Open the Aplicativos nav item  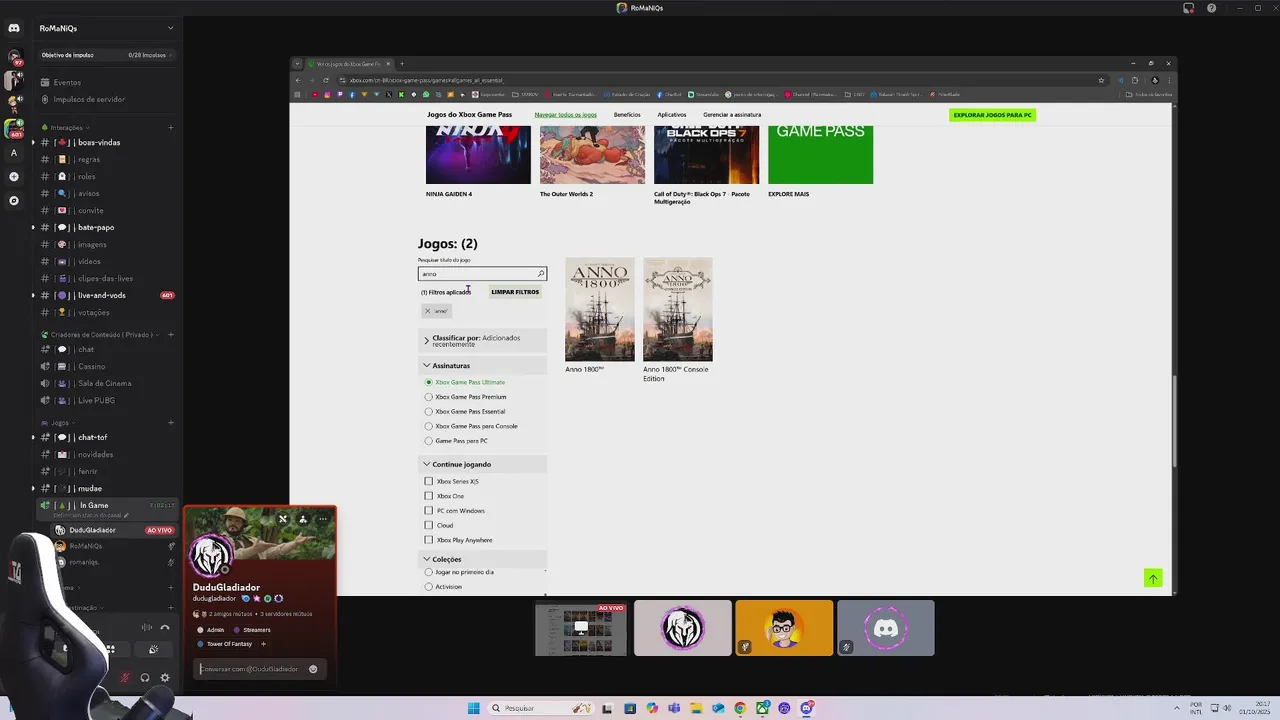click(672, 115)
